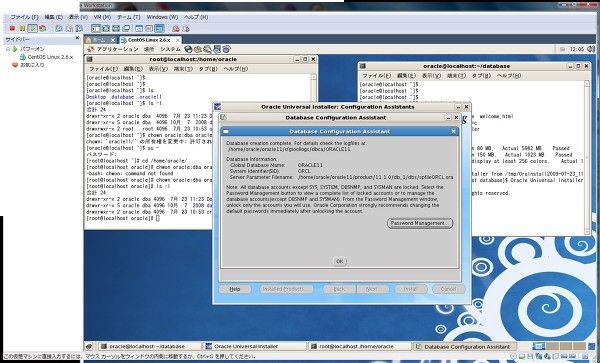This screenshot has height=363, width=600.
Task: Open the チーム(T) menu
Action: click(129, 17)
